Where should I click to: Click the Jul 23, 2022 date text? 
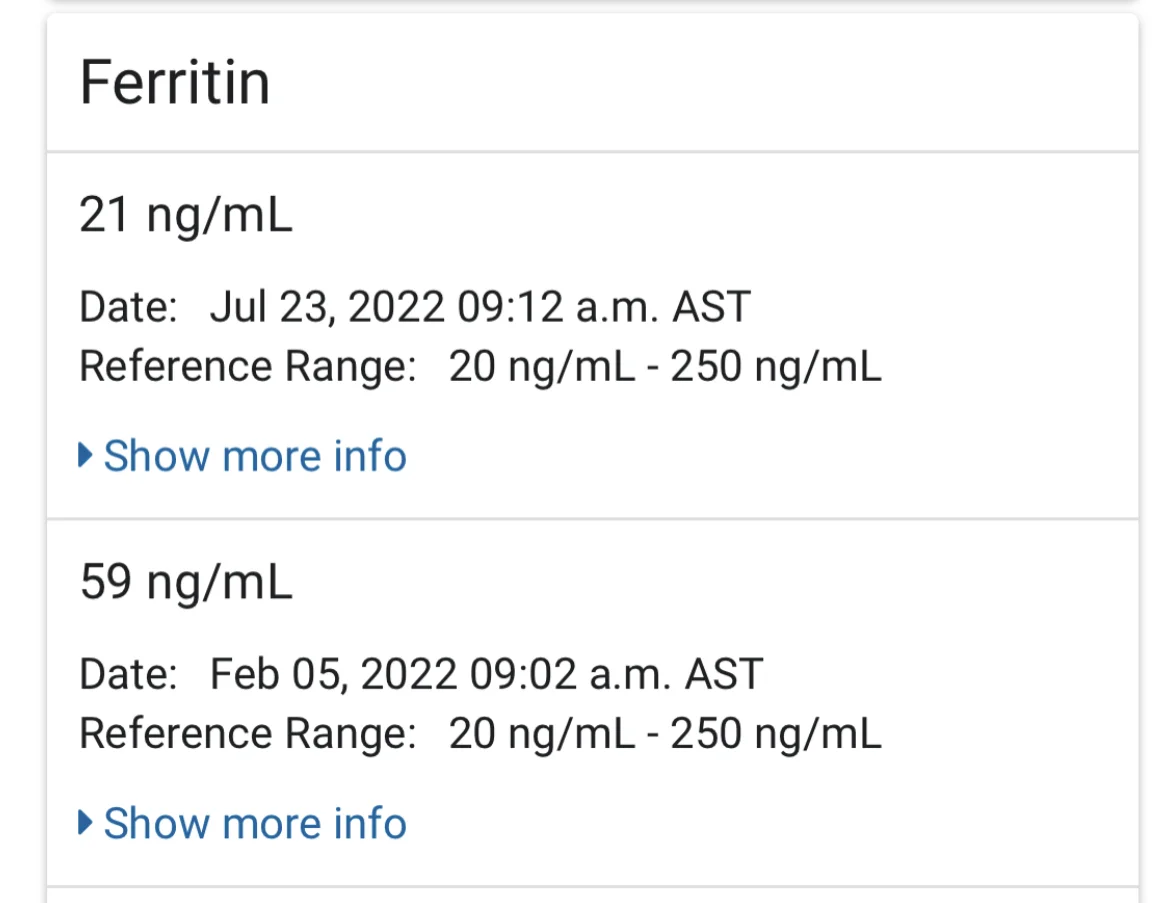pyautogui.click(x=327, y=307)
